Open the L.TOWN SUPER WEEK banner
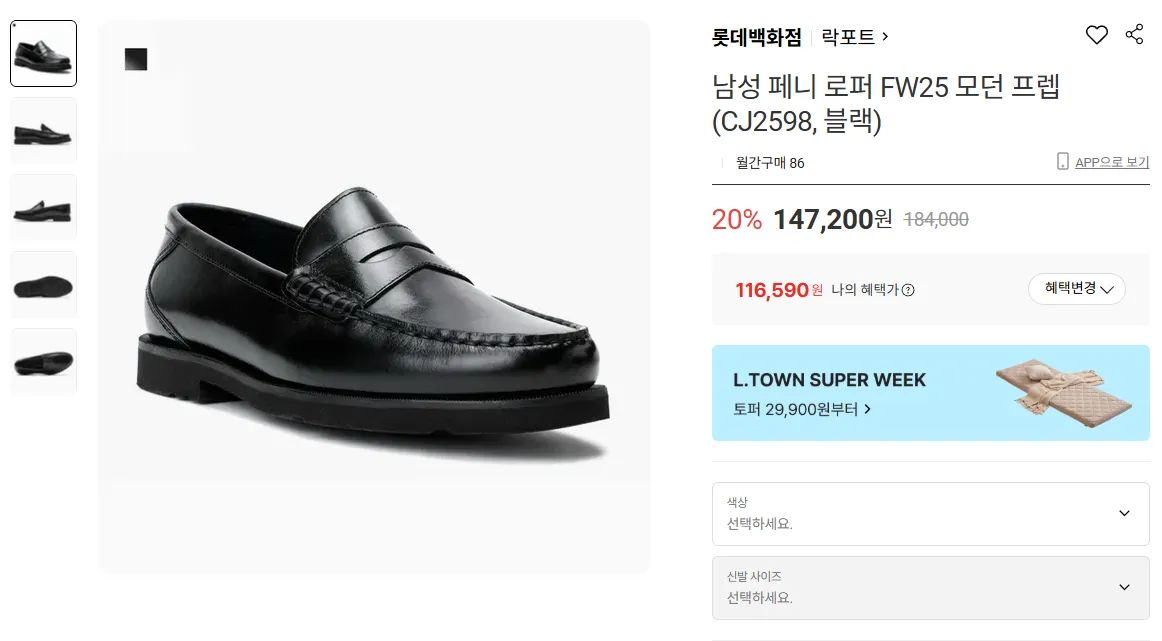Screen dimensions: 1162x641 tap(930, 393)
